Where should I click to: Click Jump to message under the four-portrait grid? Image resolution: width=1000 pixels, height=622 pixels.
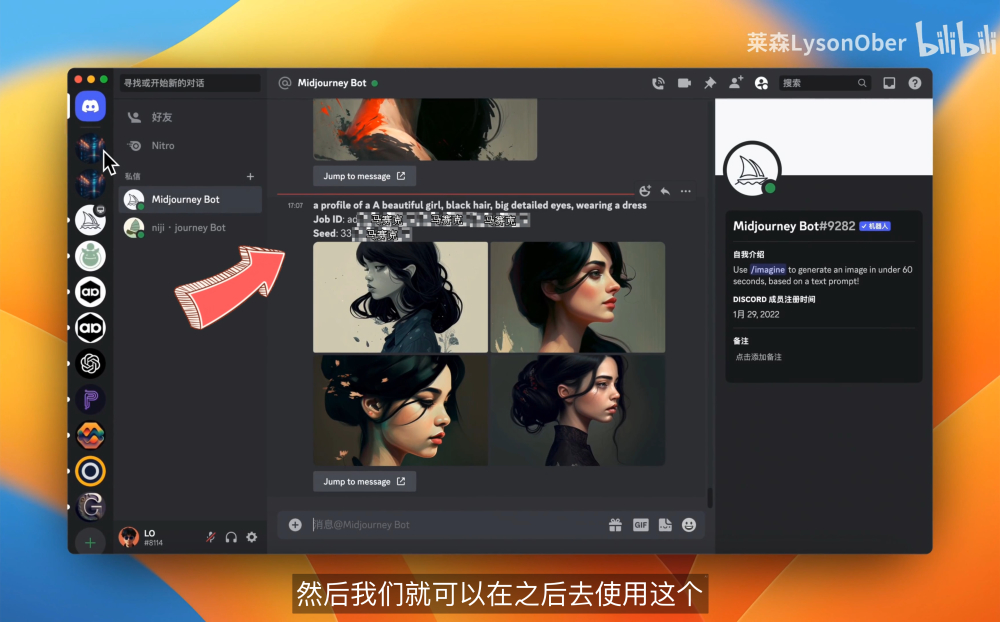[x=364, y=482]
